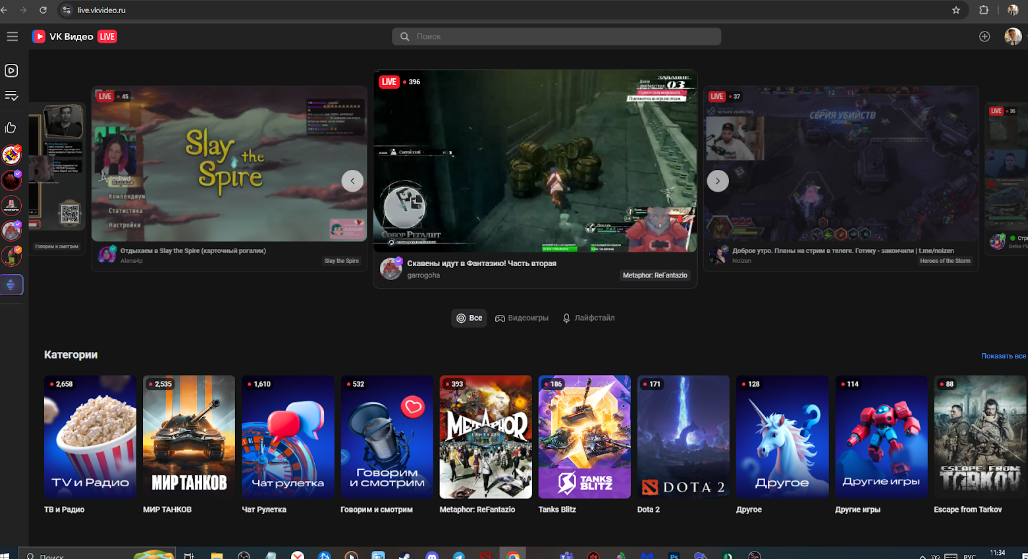Open garrogoha channel avatar
The height and width of the screenshot is (559, 1028).
click(x=391, y=269)
